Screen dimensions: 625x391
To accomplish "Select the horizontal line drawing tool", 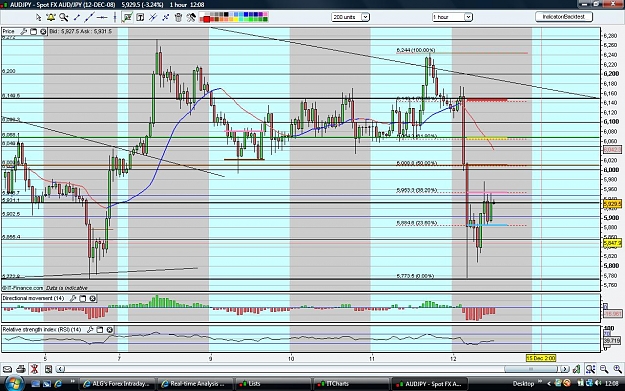I will pyautogui.click(x=102, y=18).
